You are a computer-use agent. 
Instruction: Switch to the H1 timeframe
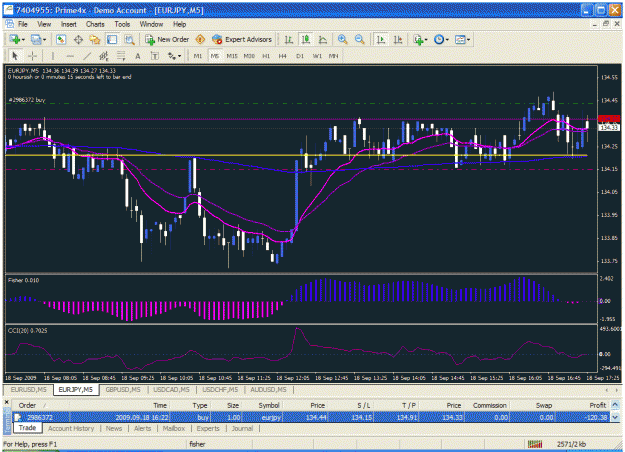(x=266, y=56)
